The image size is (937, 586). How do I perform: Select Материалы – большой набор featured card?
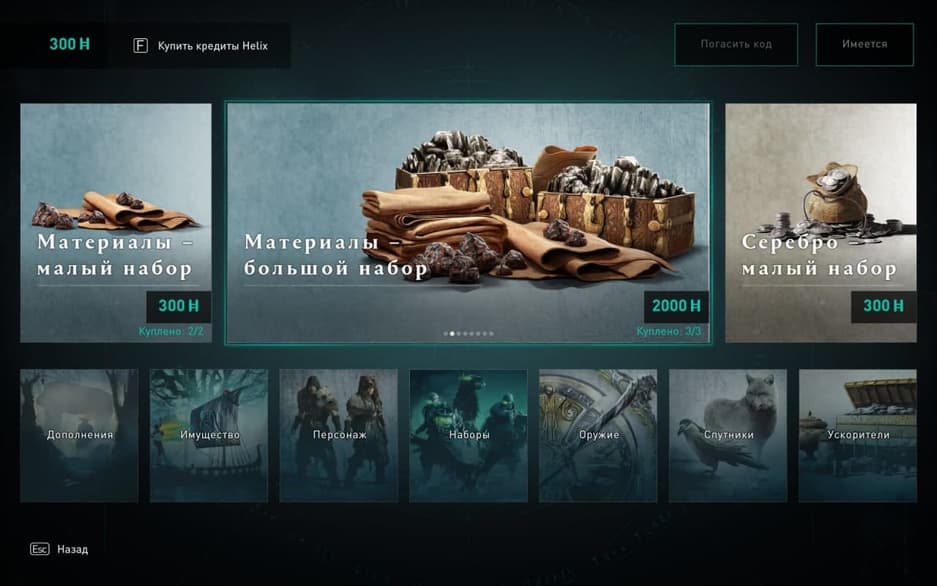click(x=468, y=223)
